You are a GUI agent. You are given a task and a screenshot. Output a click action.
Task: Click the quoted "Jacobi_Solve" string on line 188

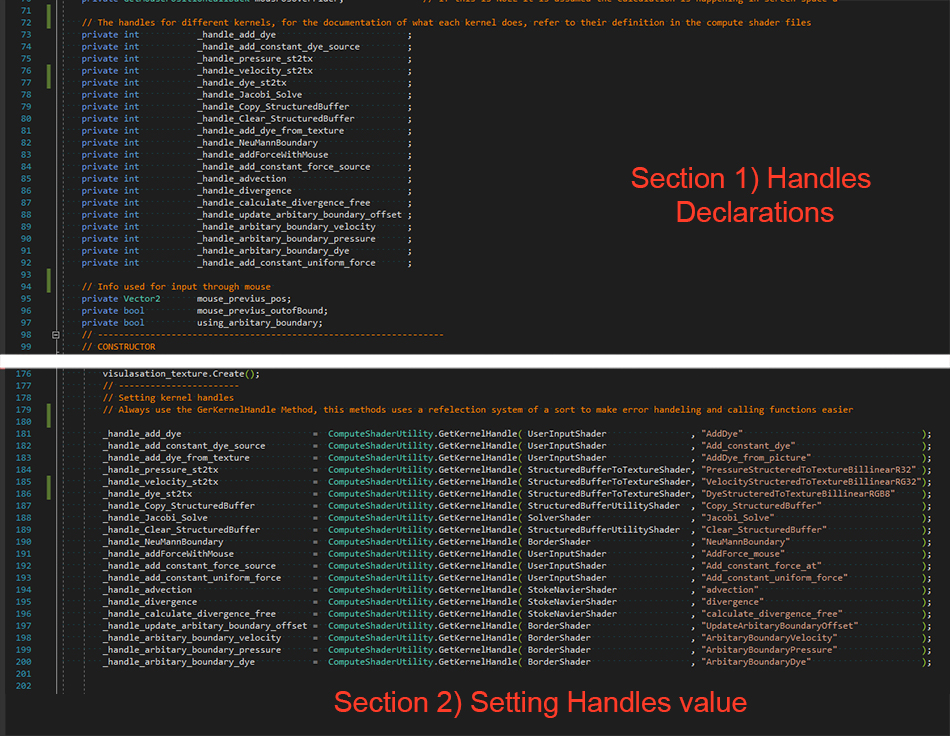(x=737, y=518)
